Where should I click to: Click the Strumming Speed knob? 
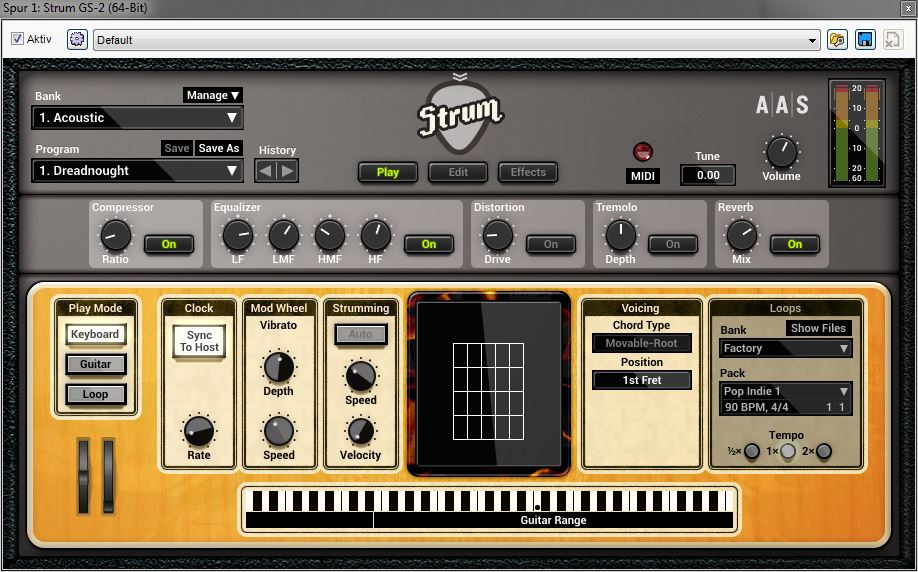pos(361,376)
